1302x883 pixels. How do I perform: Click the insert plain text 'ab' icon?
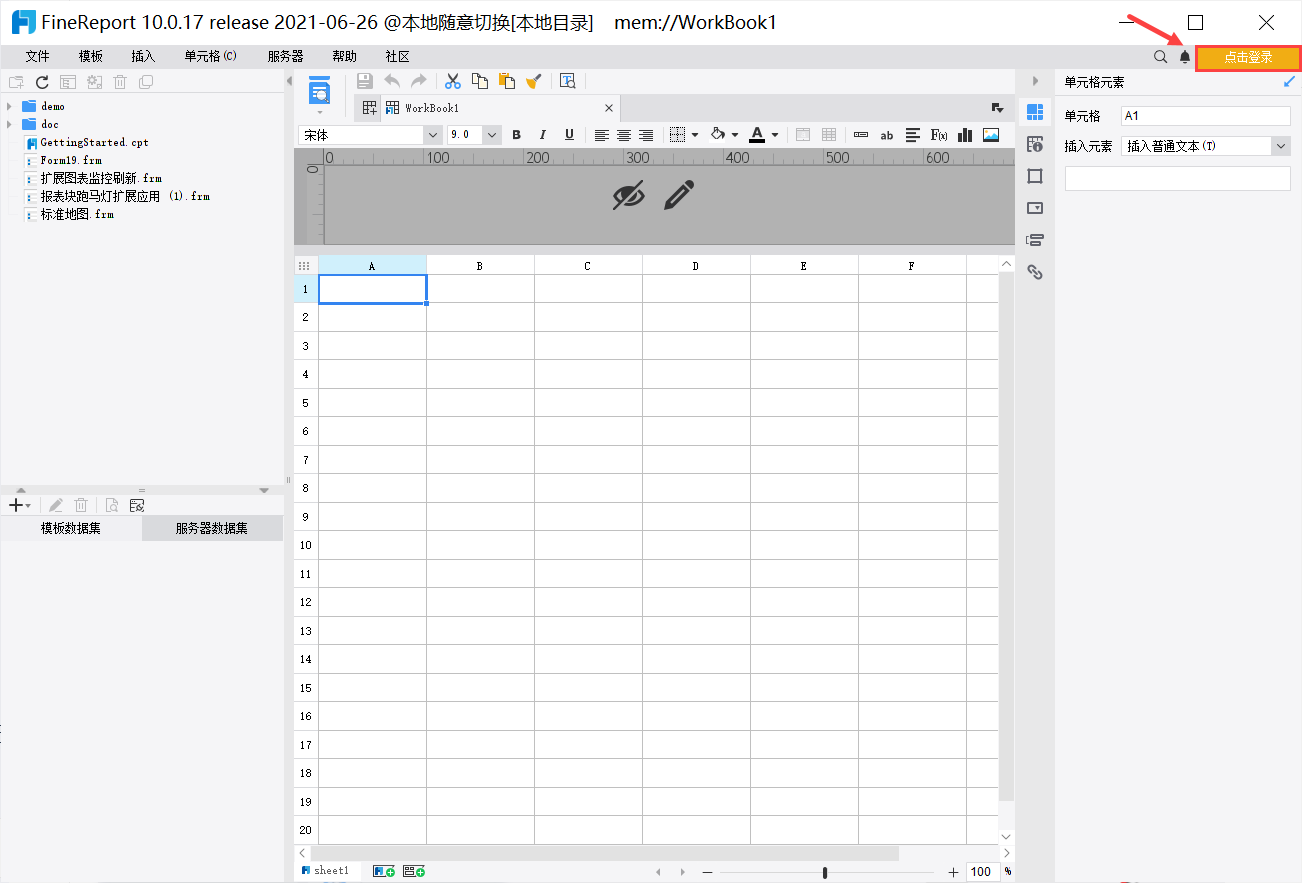coord(886,135)
